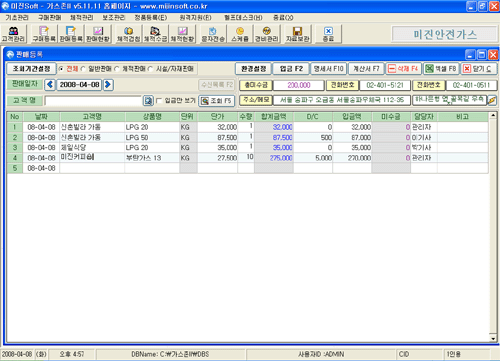This screenshot has height=361, width=500.
Task: Open the 헬프데스크(H) menu
Action: coord(243,17)
